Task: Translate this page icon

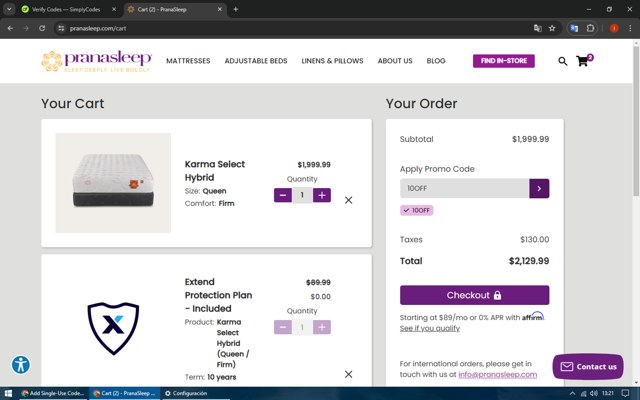Action: (538, 28)
